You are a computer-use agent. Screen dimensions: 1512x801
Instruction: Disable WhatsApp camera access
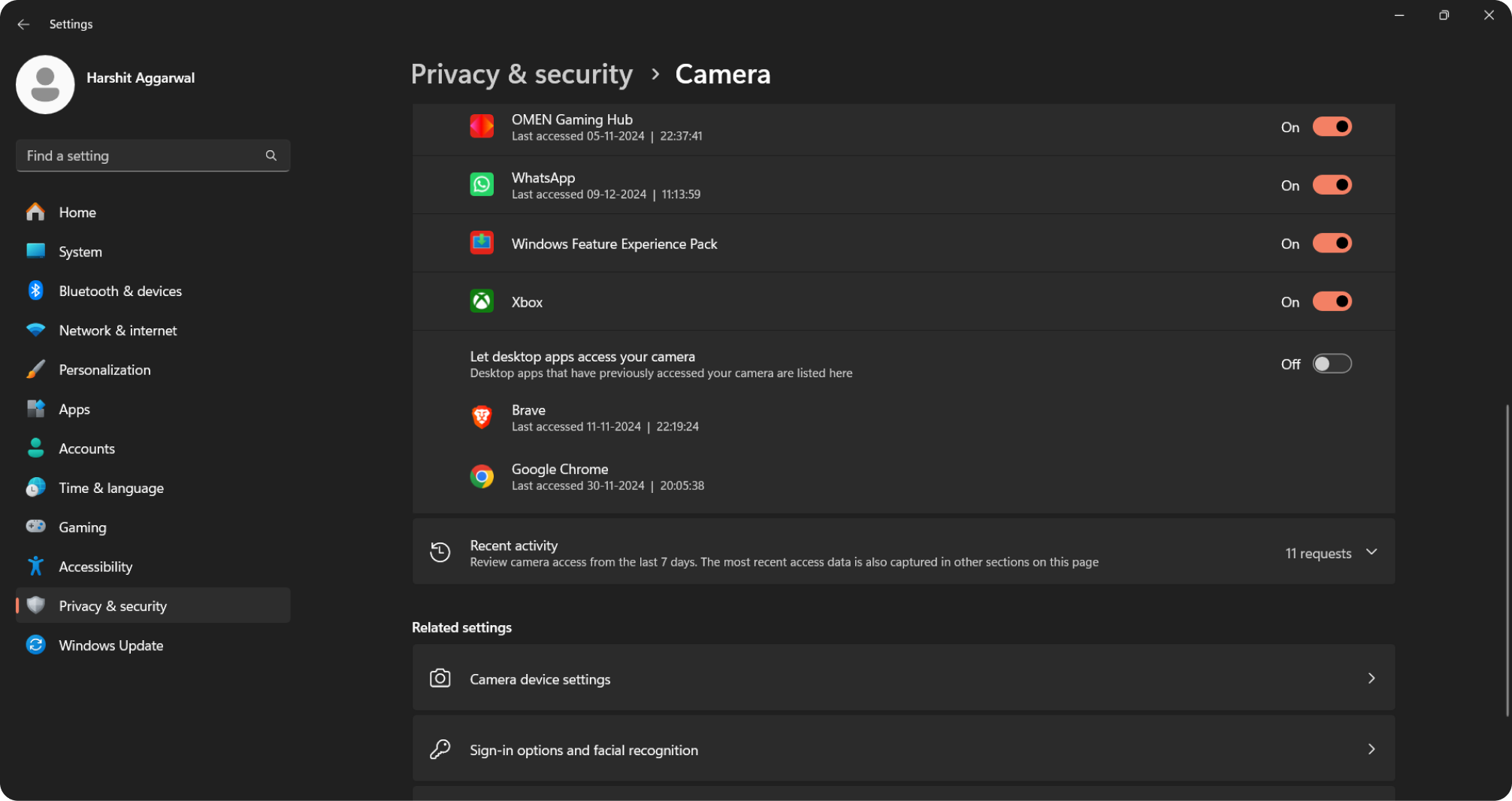tap(1331, 184)
